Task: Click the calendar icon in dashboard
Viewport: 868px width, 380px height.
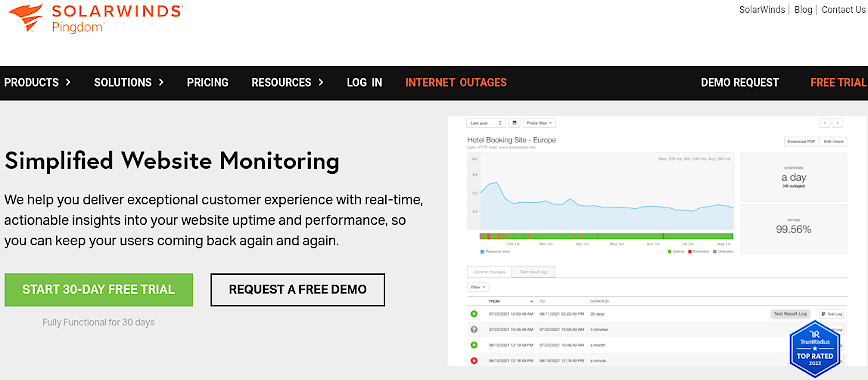Action: (514, 123)
